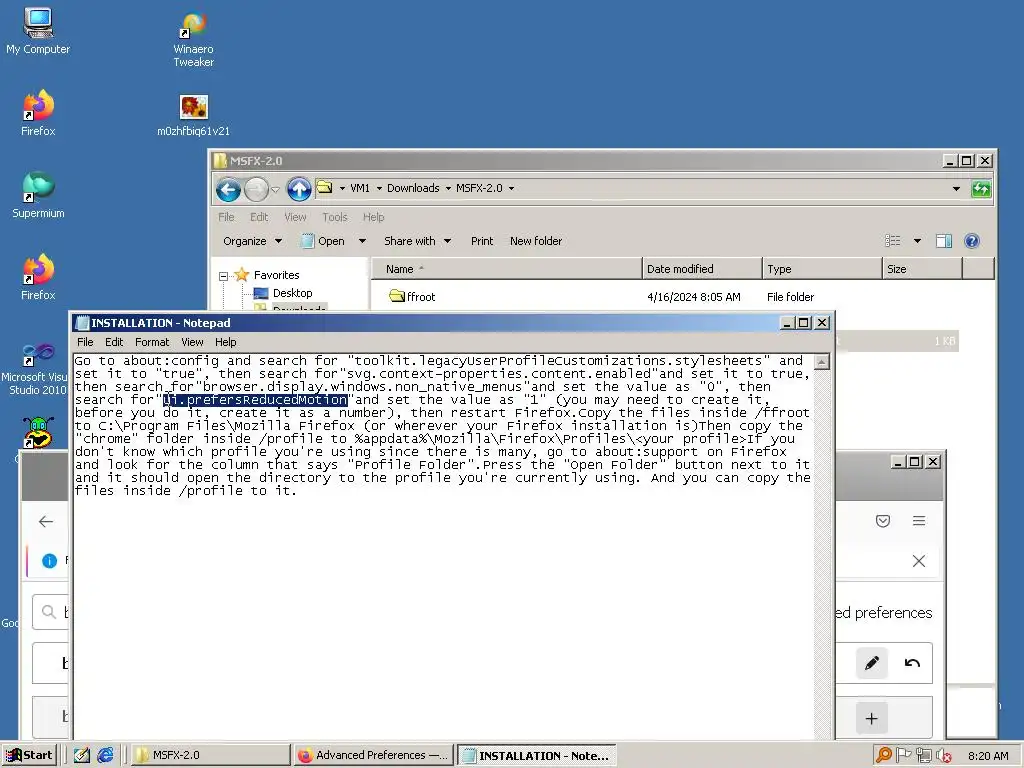Open Firefox Pocket save icon
This screenshot has width=1024, height=768.
883,520
